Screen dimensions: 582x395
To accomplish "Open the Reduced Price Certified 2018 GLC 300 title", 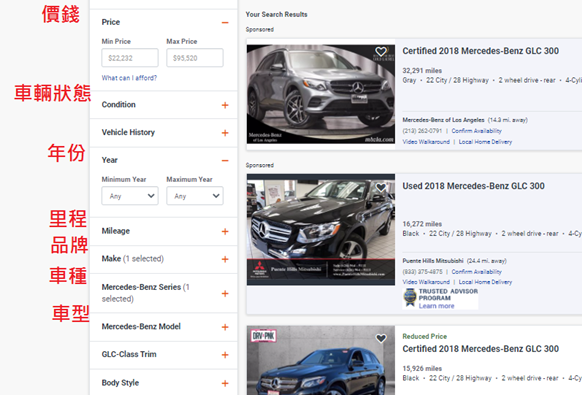I will click(x=481, y=349).
